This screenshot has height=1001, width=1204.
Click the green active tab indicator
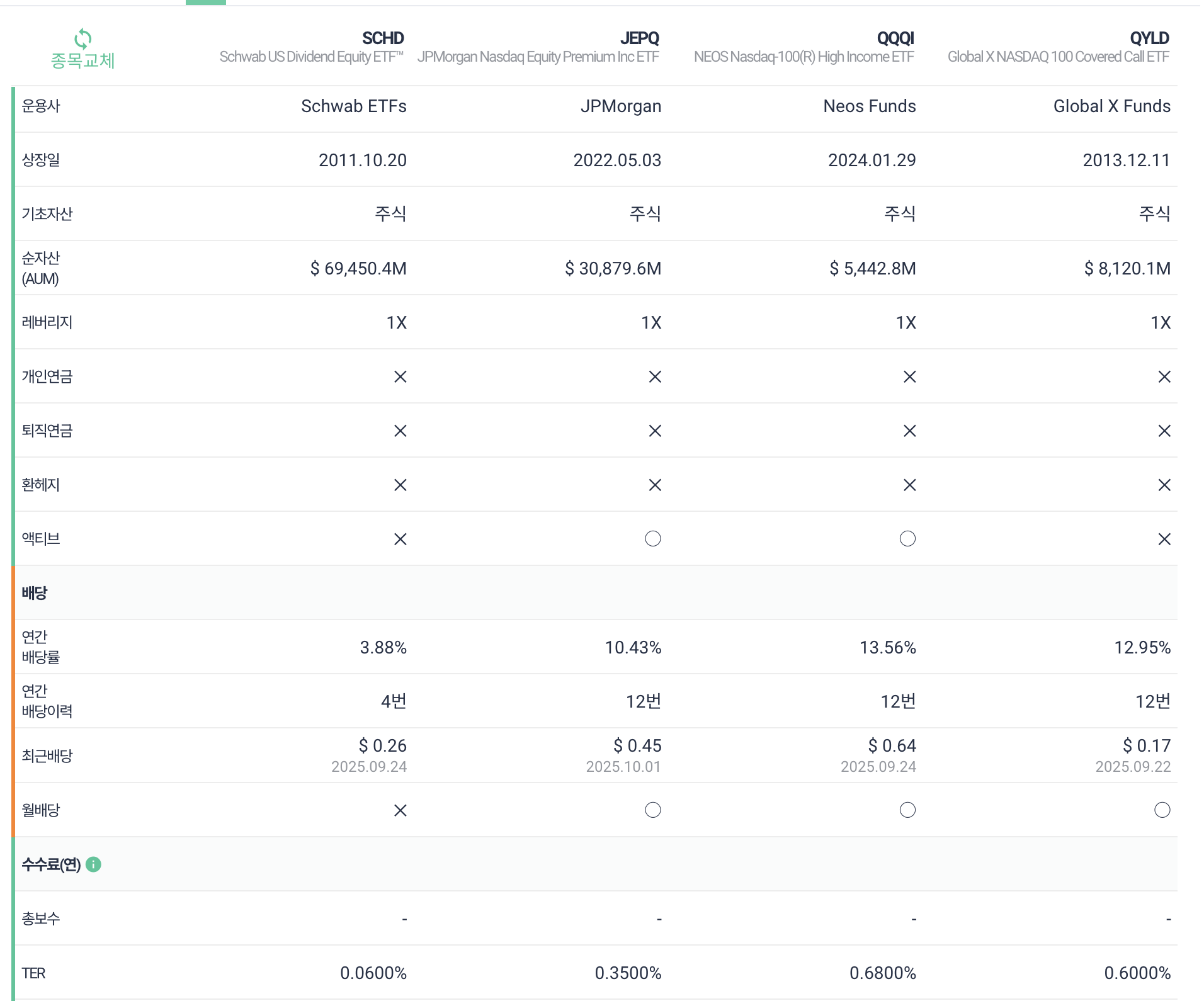206,3
